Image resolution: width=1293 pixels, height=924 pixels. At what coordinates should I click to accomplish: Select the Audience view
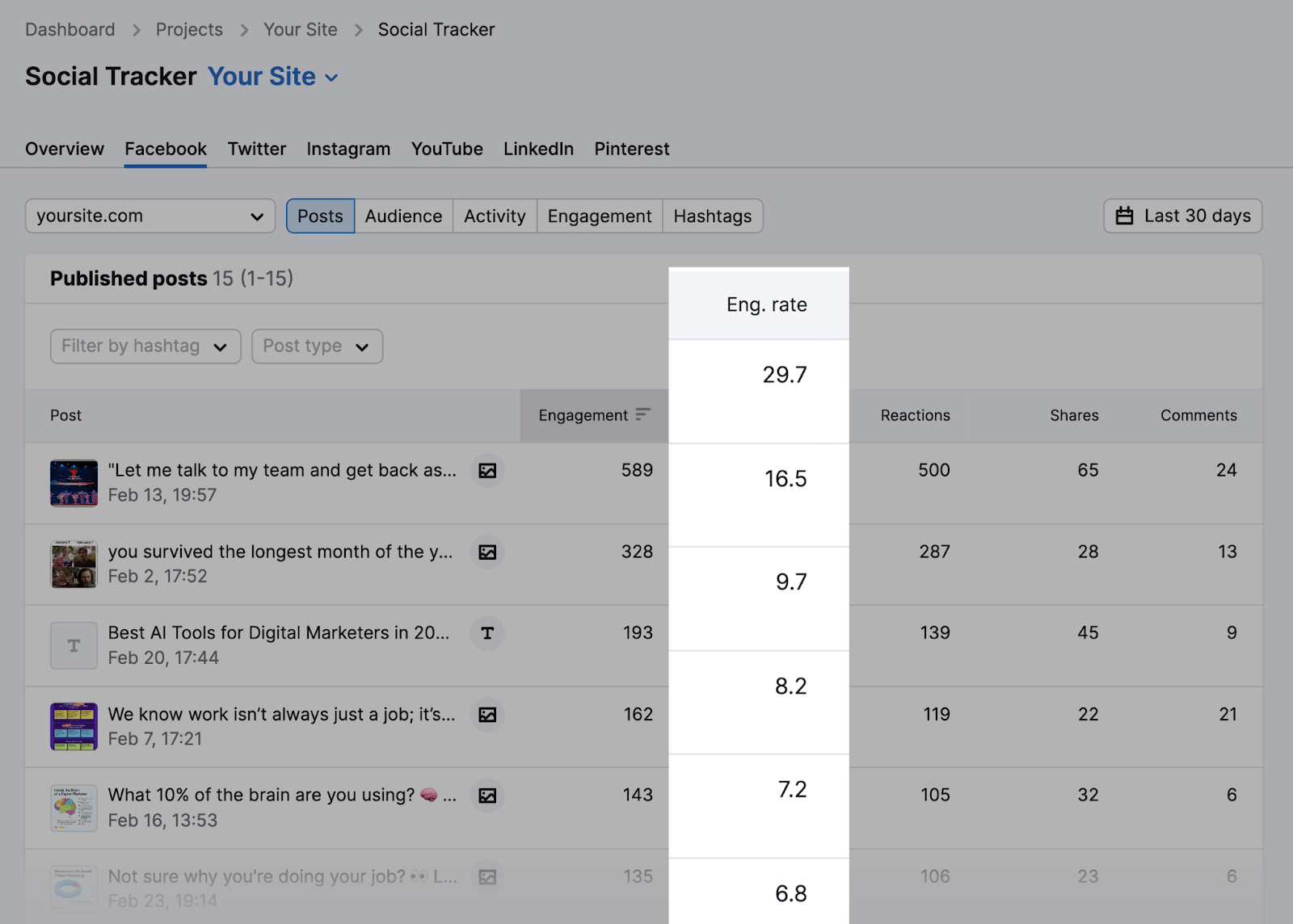tap(403, 216)
